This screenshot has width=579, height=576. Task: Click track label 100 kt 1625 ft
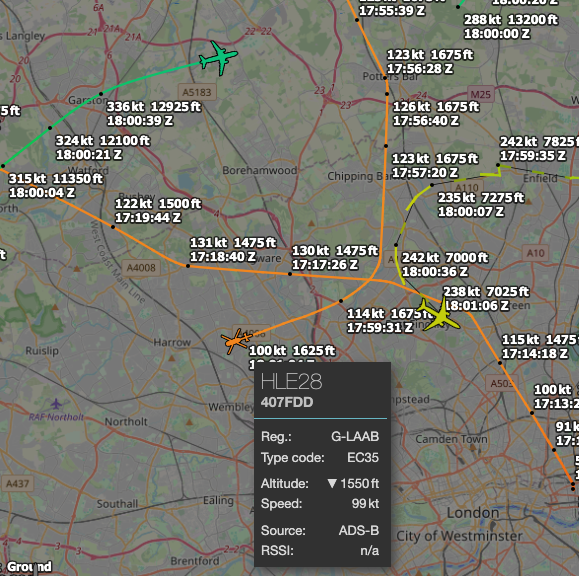pos(292,351)
